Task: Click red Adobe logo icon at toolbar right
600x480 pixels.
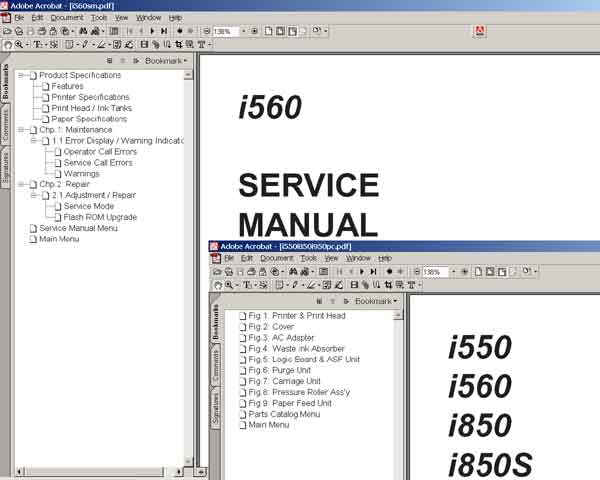Action: point(480,31)
